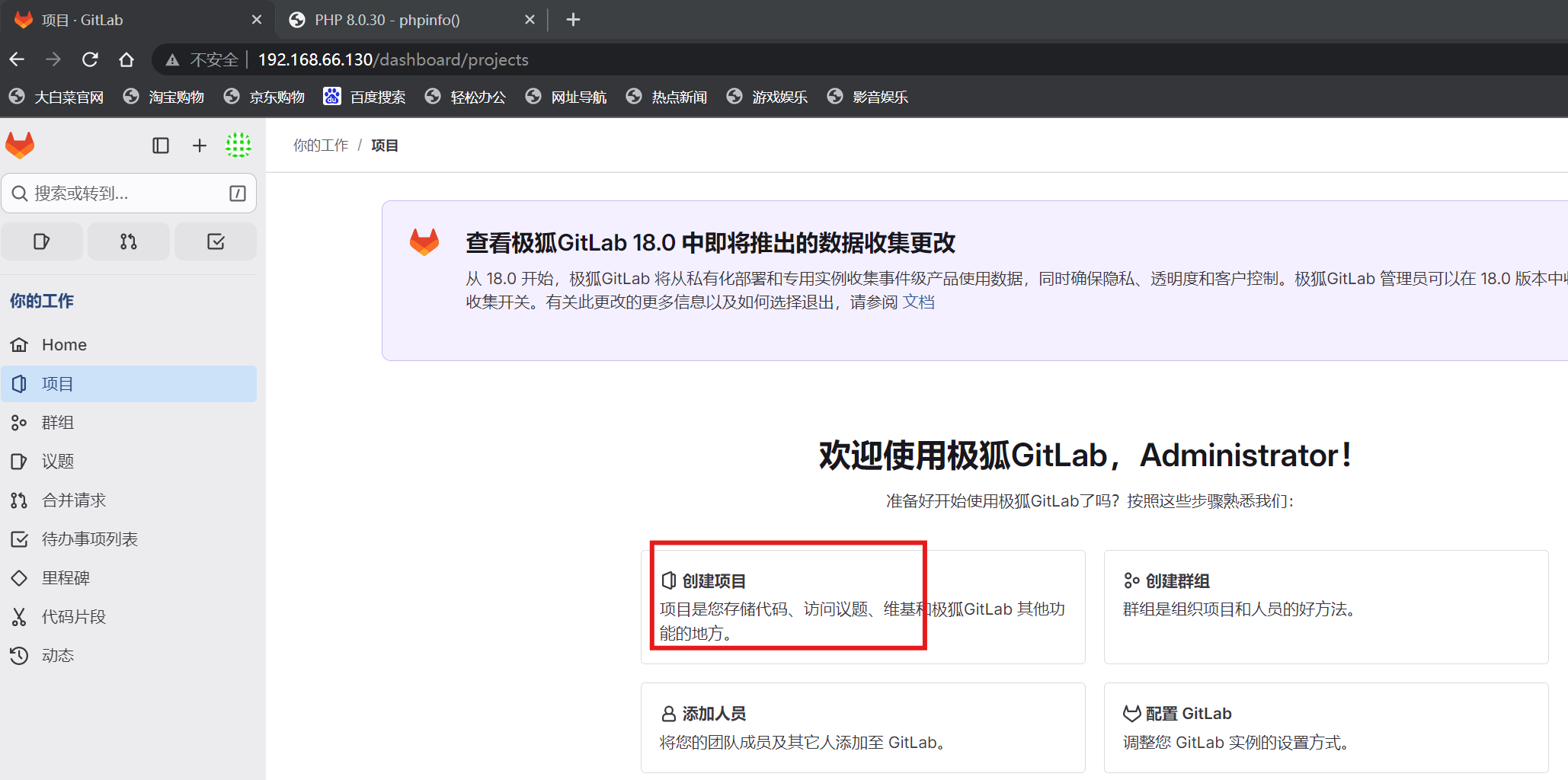Screen dimensions: 1568x780
Task: Open a new browser tab
Action: [x=573, y=20]
